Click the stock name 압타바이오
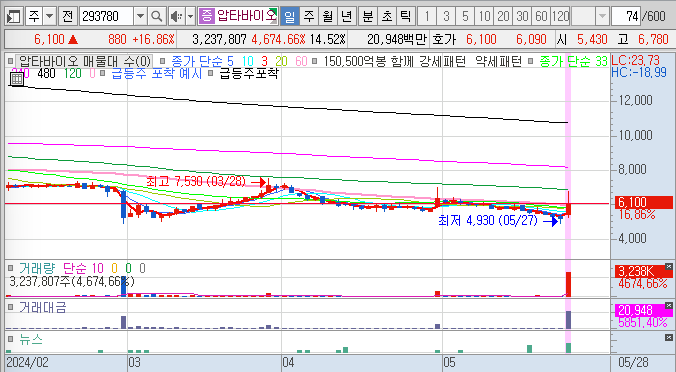The height and width of the screenshot is (372, 676). 246,16
